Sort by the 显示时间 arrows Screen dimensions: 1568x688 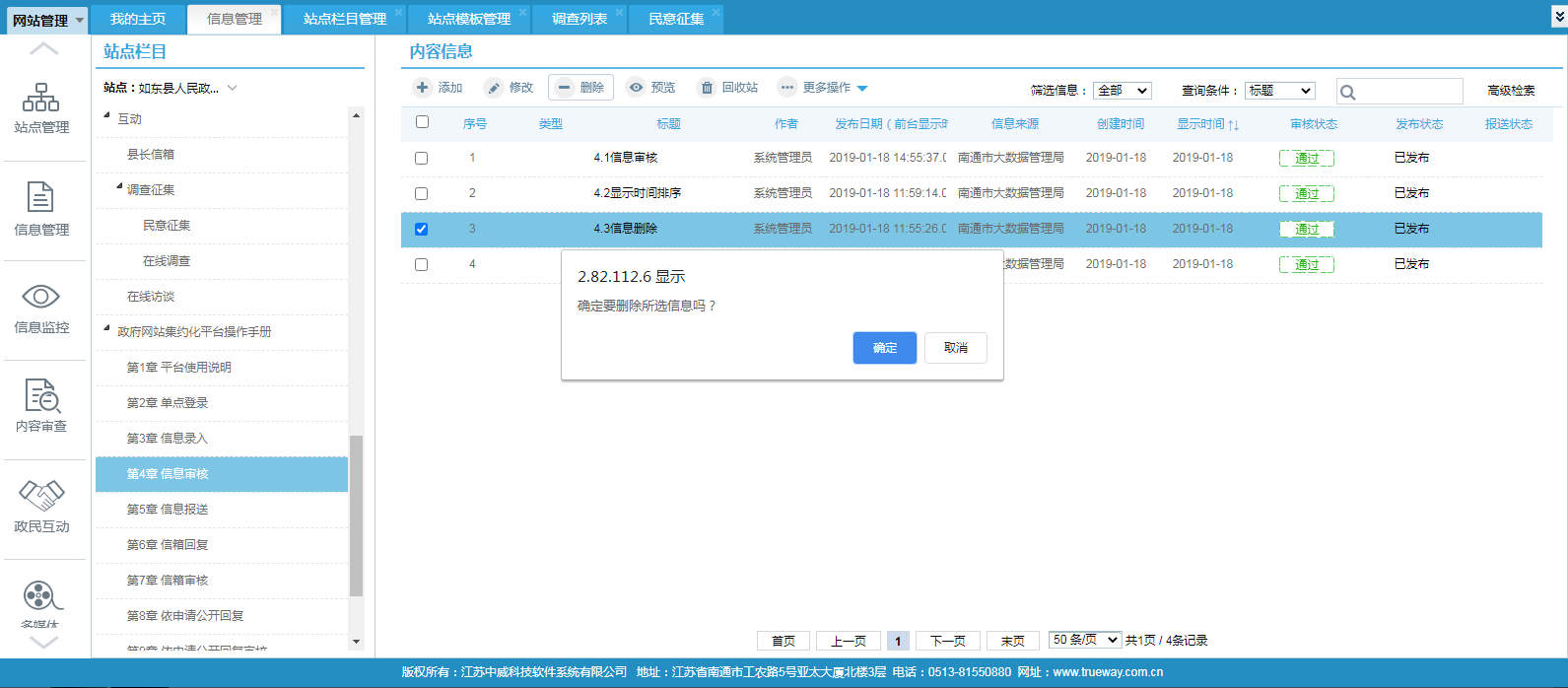[1233, 125]
